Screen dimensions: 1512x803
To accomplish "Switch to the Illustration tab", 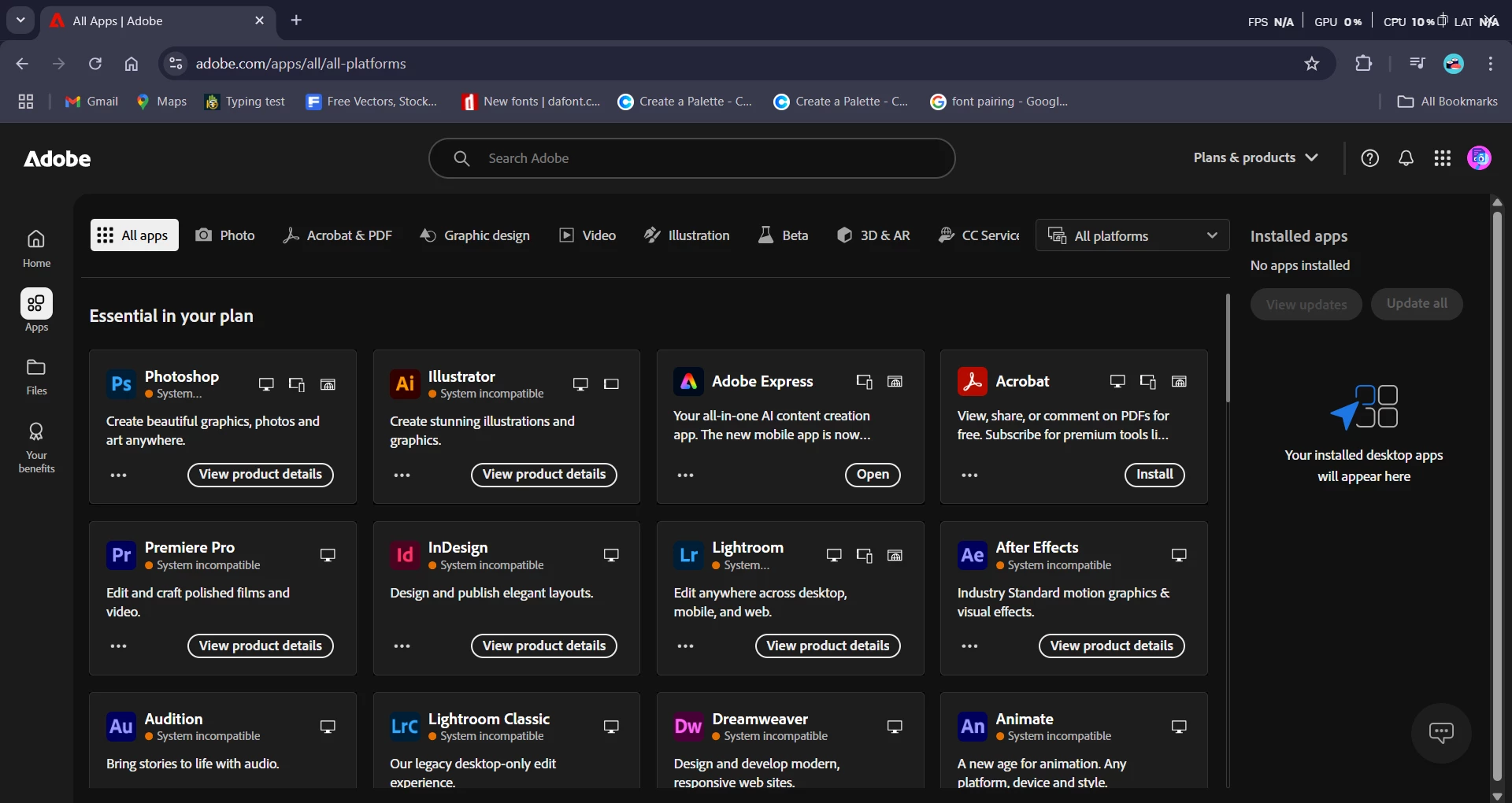I will pos(687,235).
